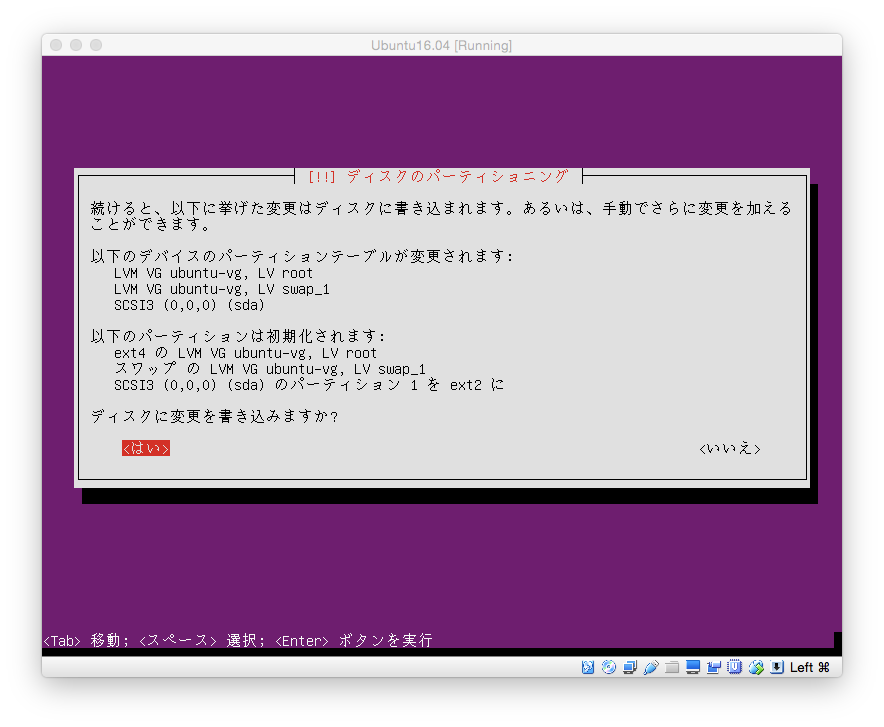Click the shared folders status icon
Image resolution: width=884 pixels, height=727 pixels.
tap(671, 667)
